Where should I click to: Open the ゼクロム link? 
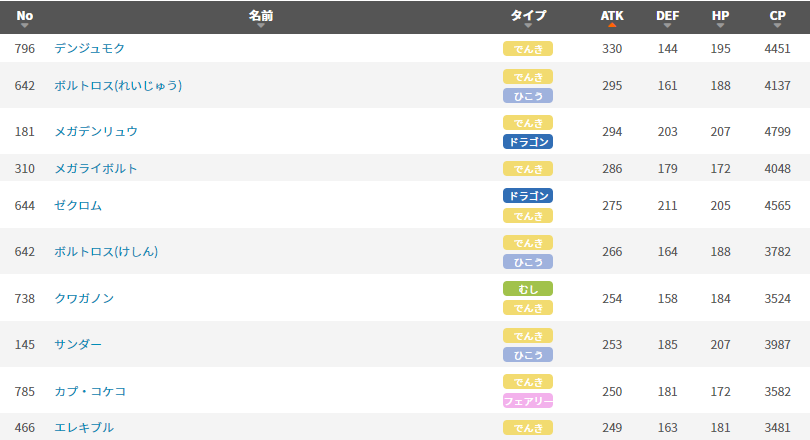point(78,206)
